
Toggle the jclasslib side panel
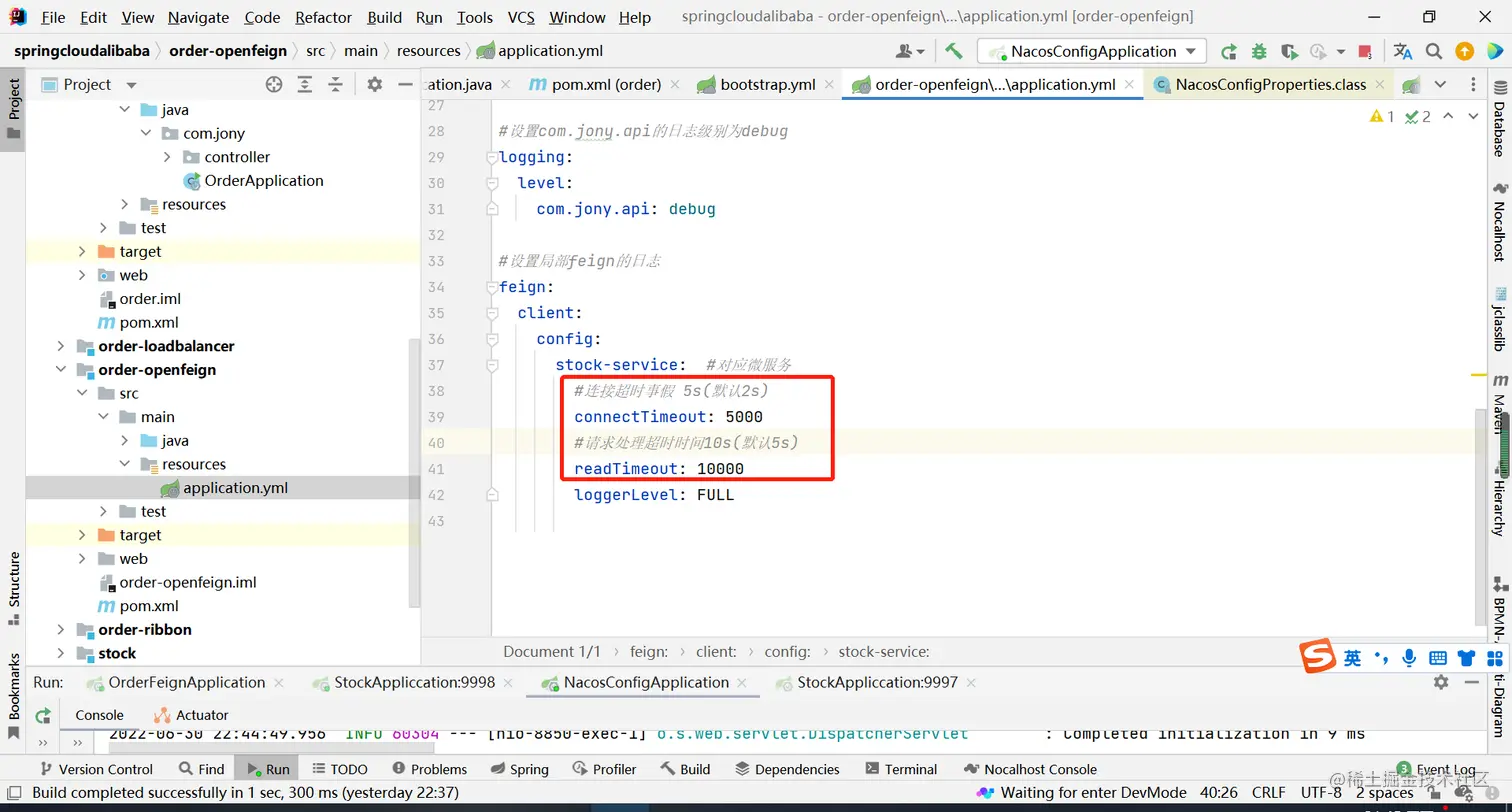[1499, 320]
